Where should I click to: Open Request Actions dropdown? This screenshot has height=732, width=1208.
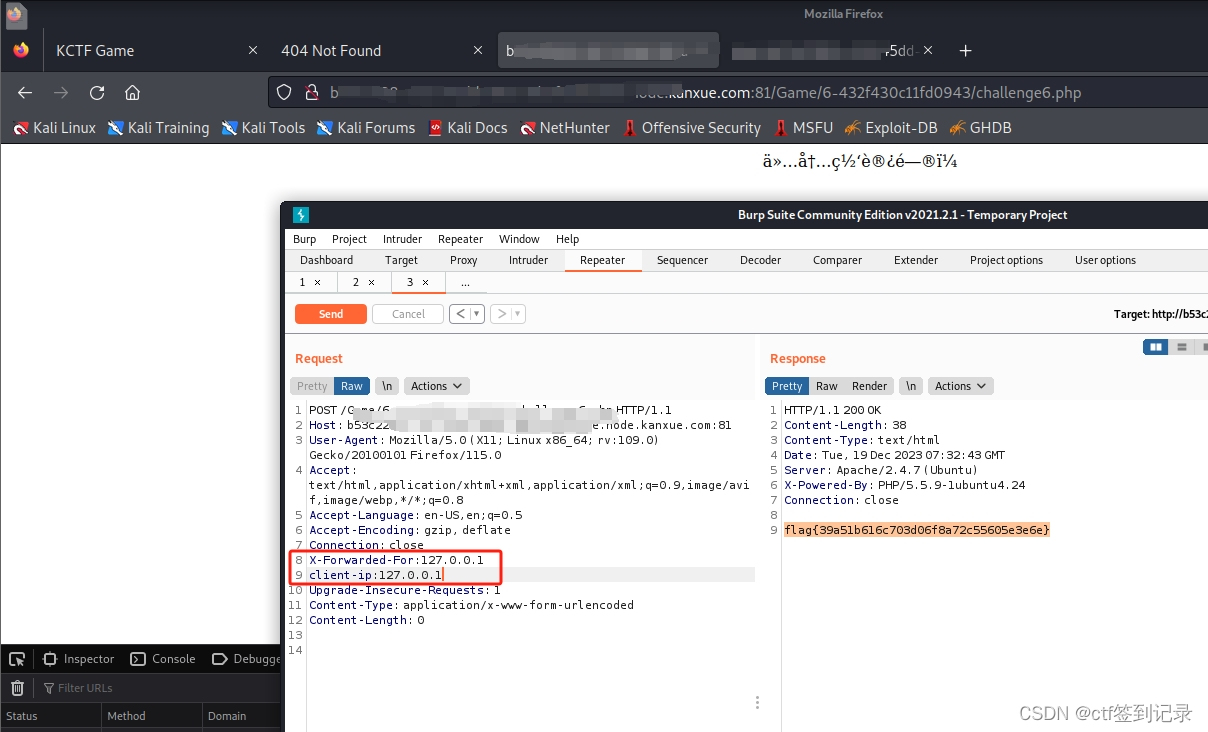(x=437, y=386)
